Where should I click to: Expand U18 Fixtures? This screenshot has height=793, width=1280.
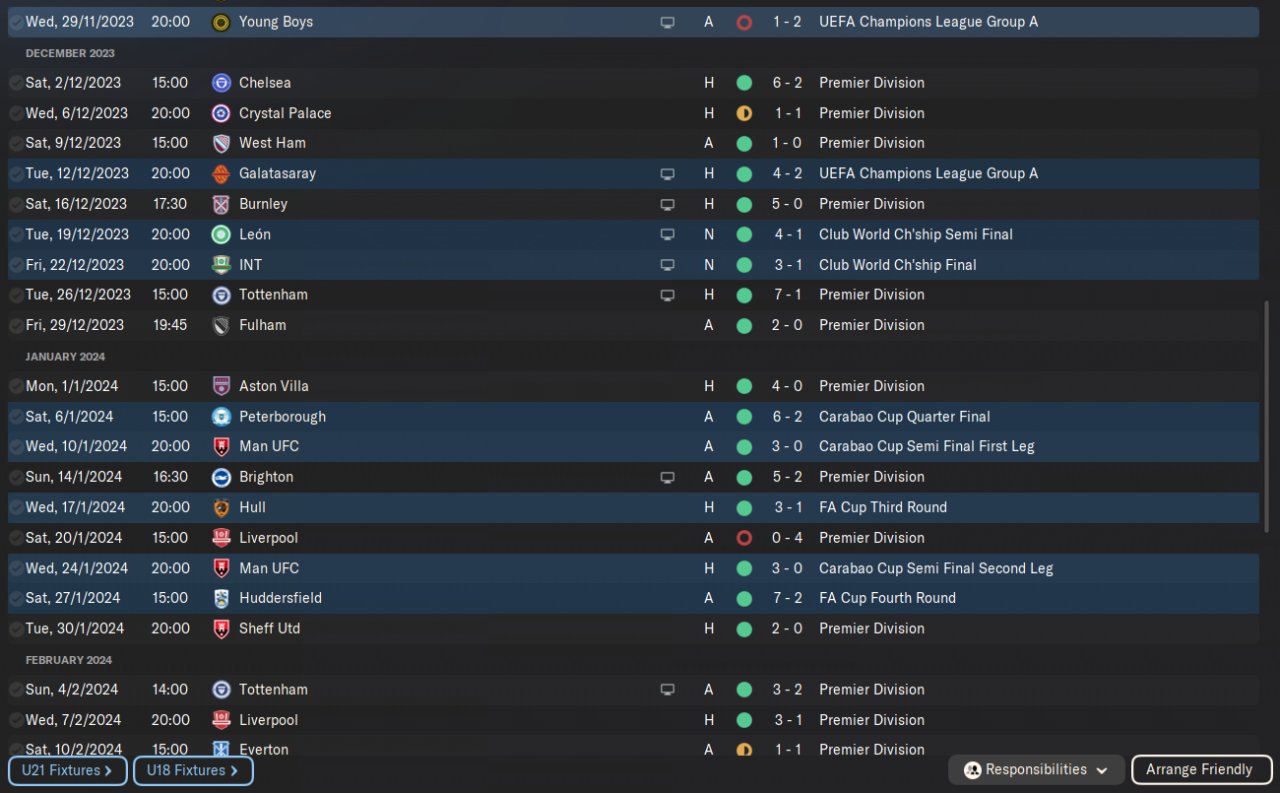click(193, 771)
